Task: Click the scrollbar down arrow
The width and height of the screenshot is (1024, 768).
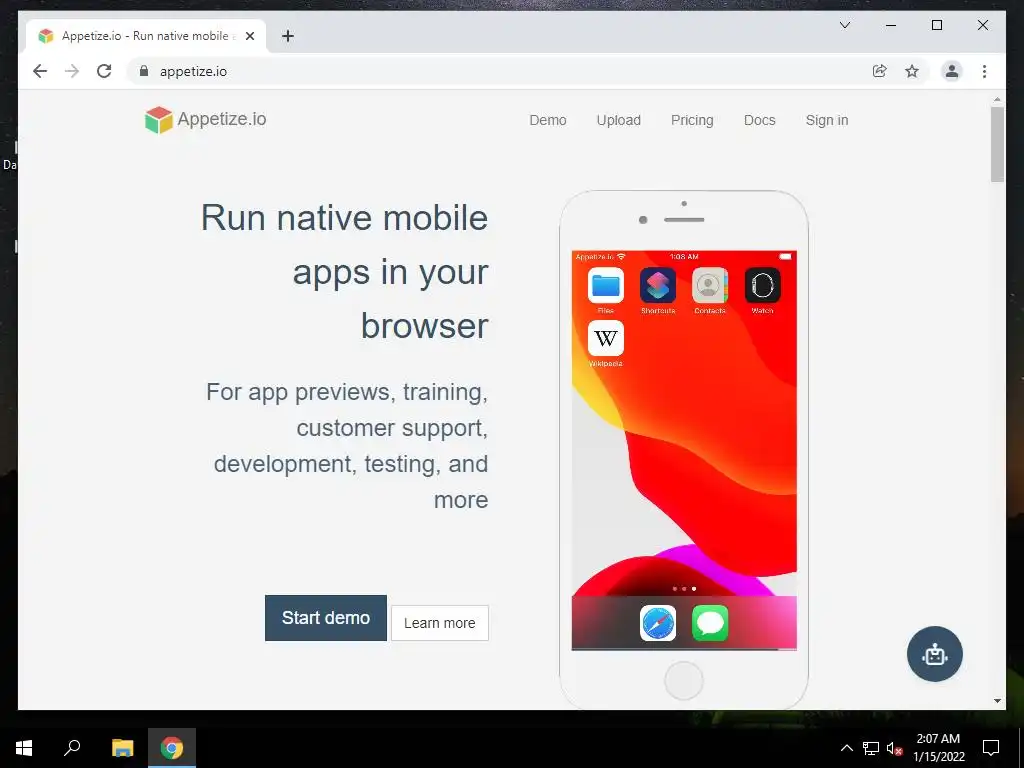Action: [997, 701]
